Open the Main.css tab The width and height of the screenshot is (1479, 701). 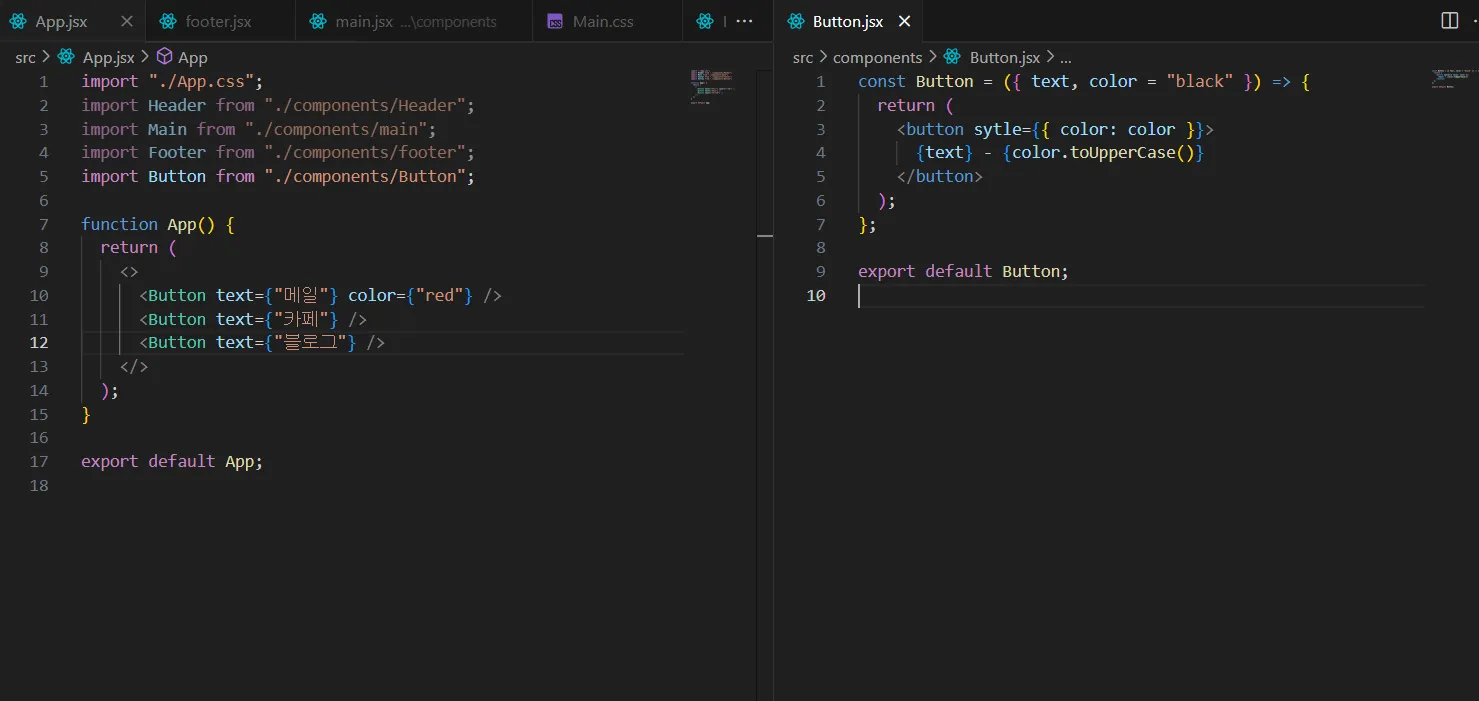607,21
